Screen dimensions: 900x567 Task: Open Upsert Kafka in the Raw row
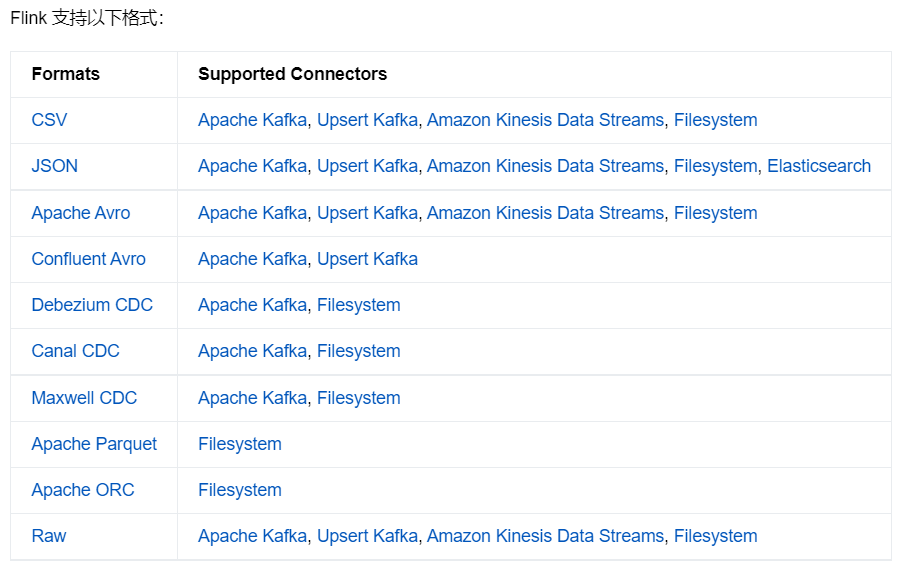tap(367, 536)
